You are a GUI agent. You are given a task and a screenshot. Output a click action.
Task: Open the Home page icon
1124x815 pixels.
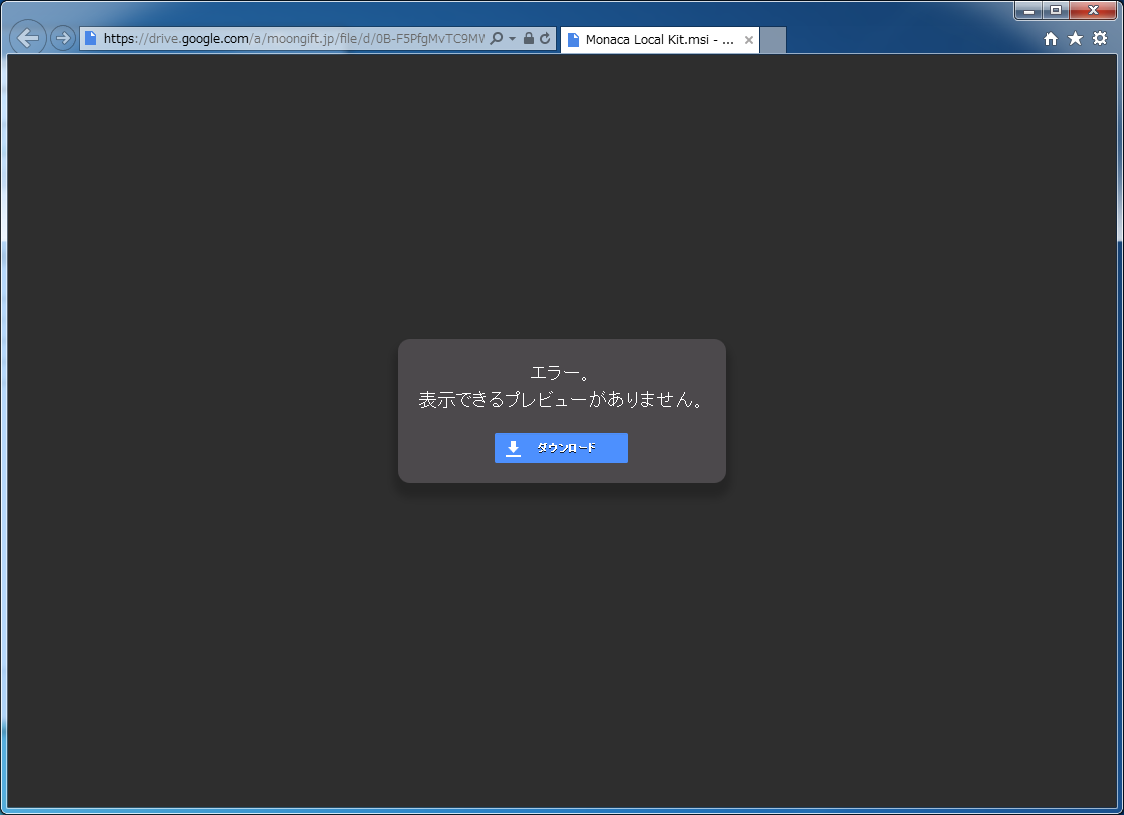[x=1051, y=39]
